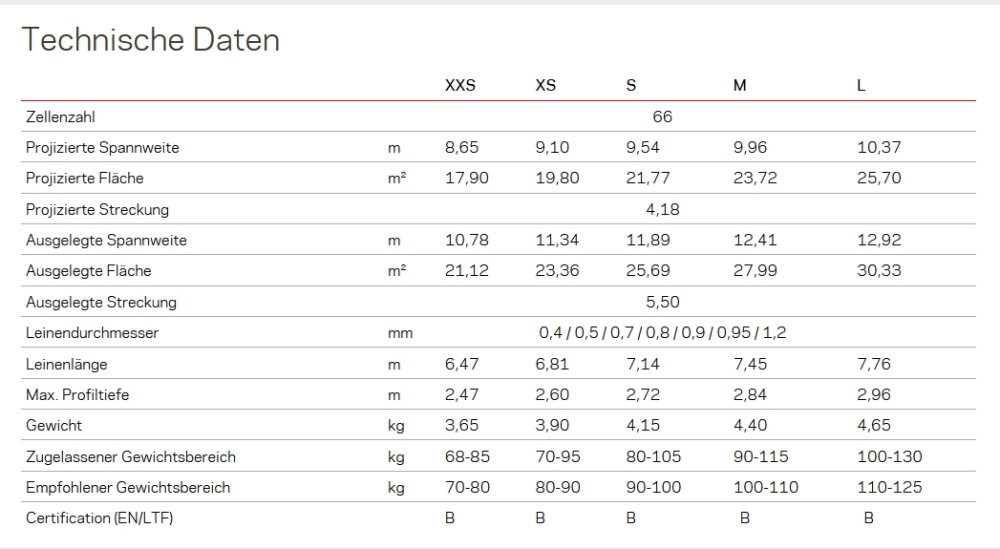Select the XS size column header
The image size is (1000, 549).
545,85
